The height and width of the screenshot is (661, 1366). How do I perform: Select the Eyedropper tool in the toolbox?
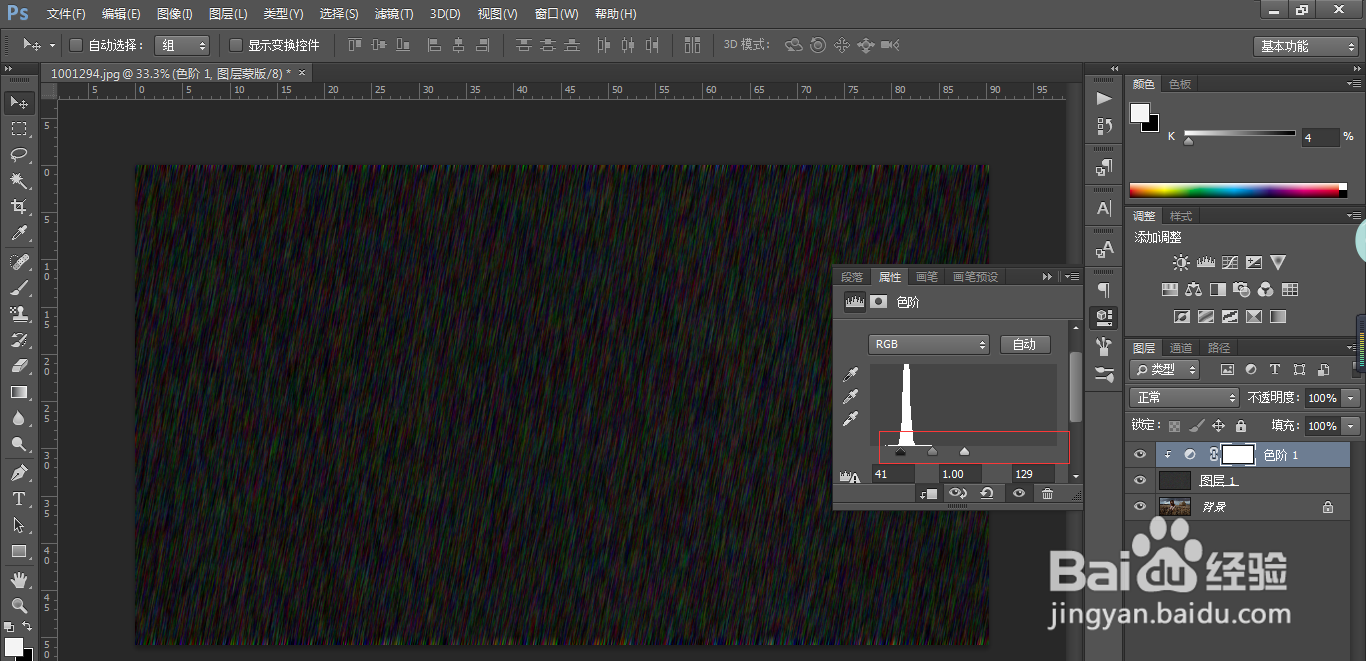point(18,234)
